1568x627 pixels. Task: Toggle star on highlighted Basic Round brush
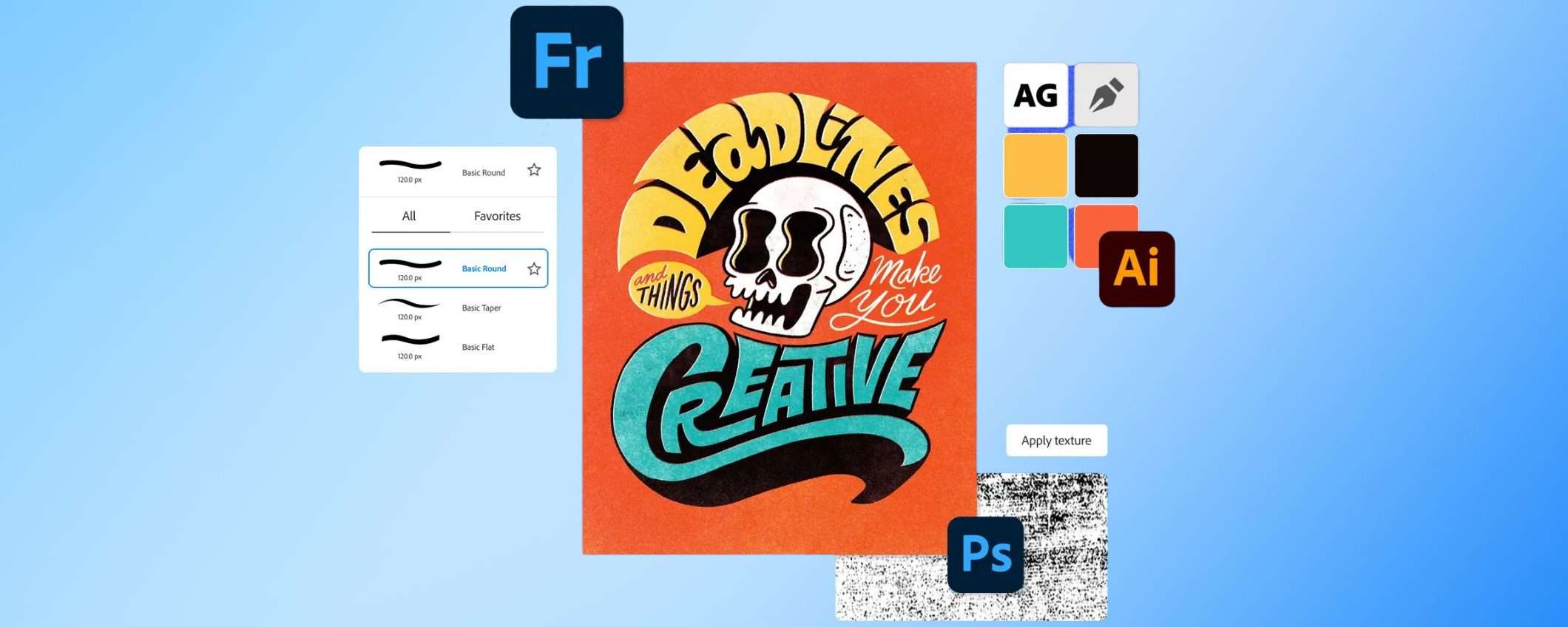coord(534,269)
